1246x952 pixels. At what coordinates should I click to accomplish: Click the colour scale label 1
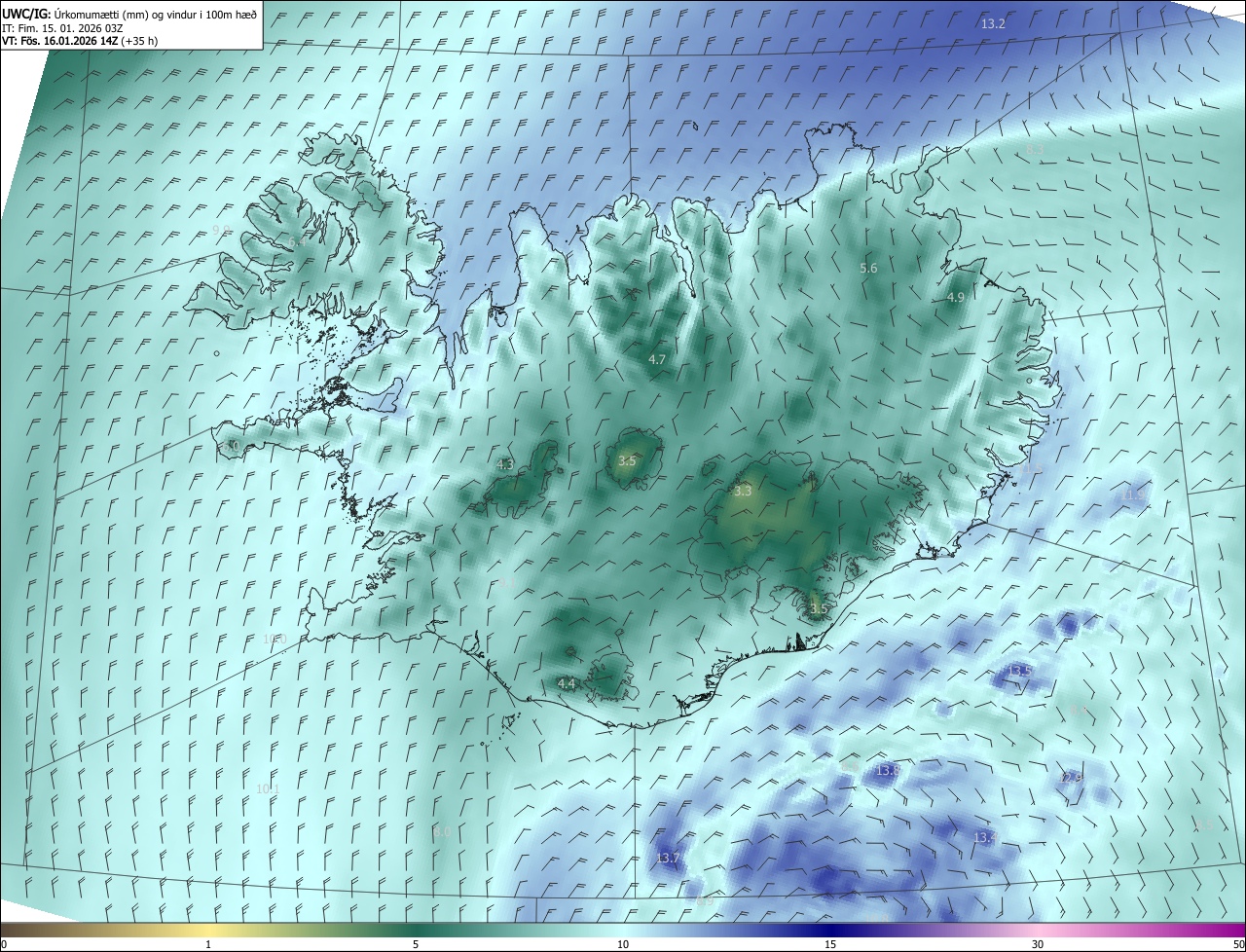pos(208,944)
